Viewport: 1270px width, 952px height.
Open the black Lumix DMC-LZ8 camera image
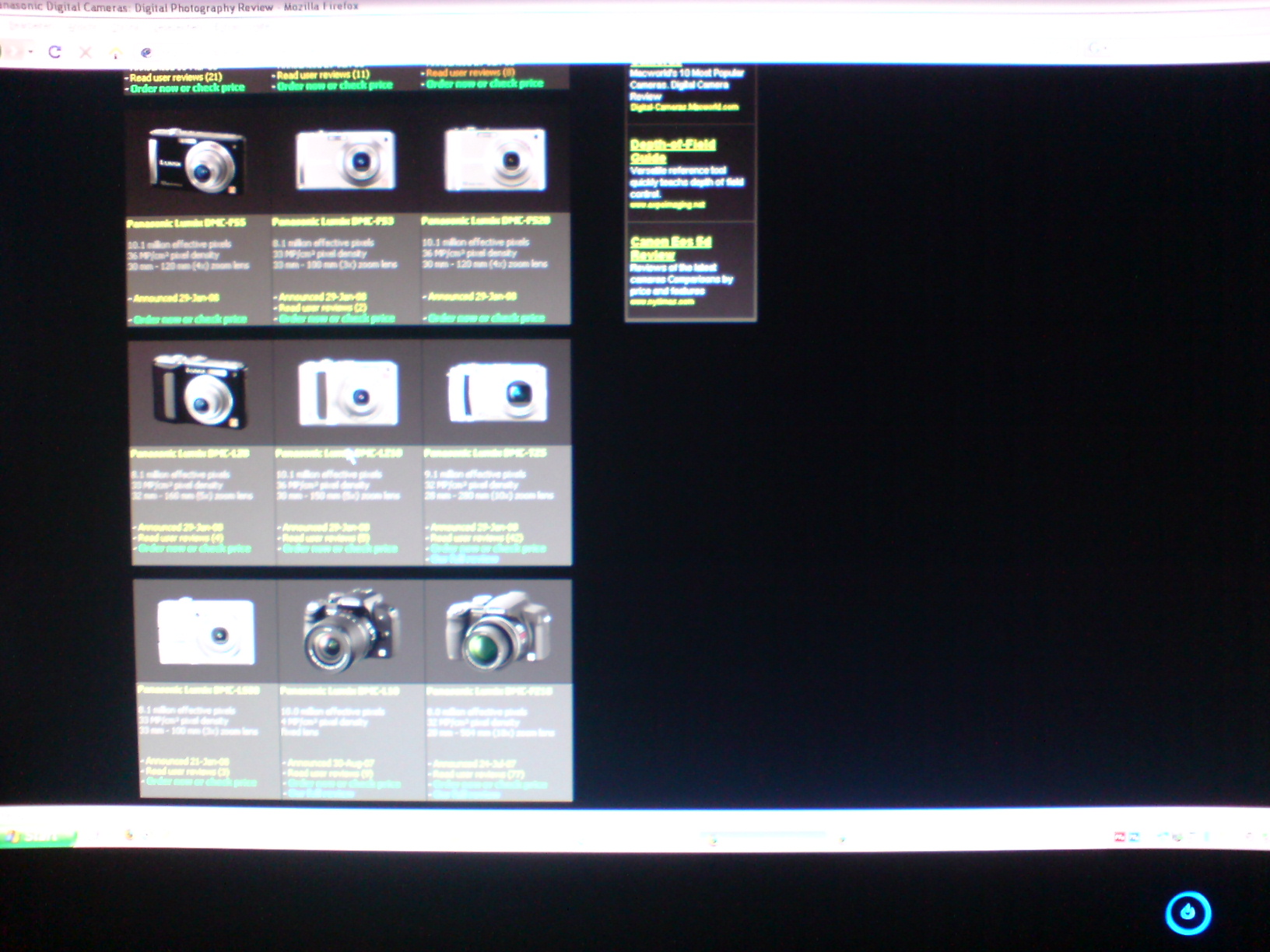202,392
